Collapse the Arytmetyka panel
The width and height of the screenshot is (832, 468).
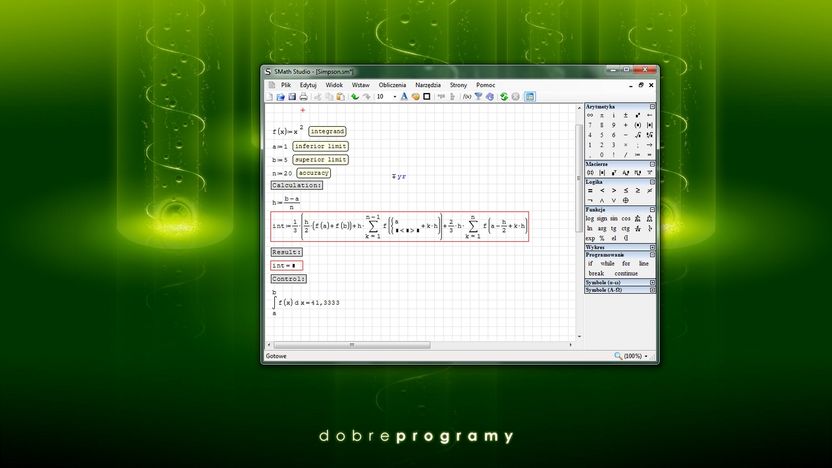(652, 107)
